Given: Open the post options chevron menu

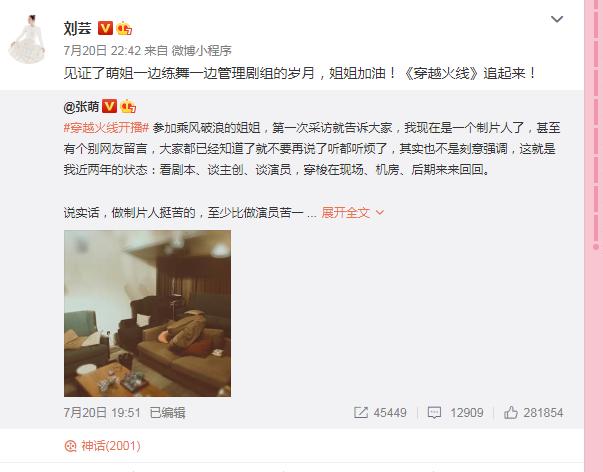Looking at the screenshot, I should click(x=557, y=19).
